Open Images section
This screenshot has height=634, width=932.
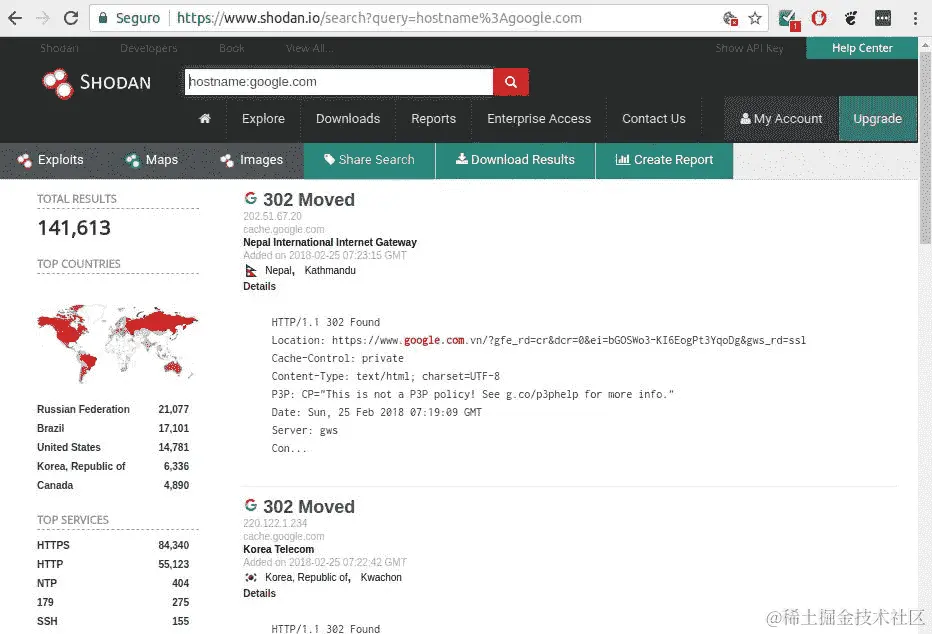click(x=251, y=160)
